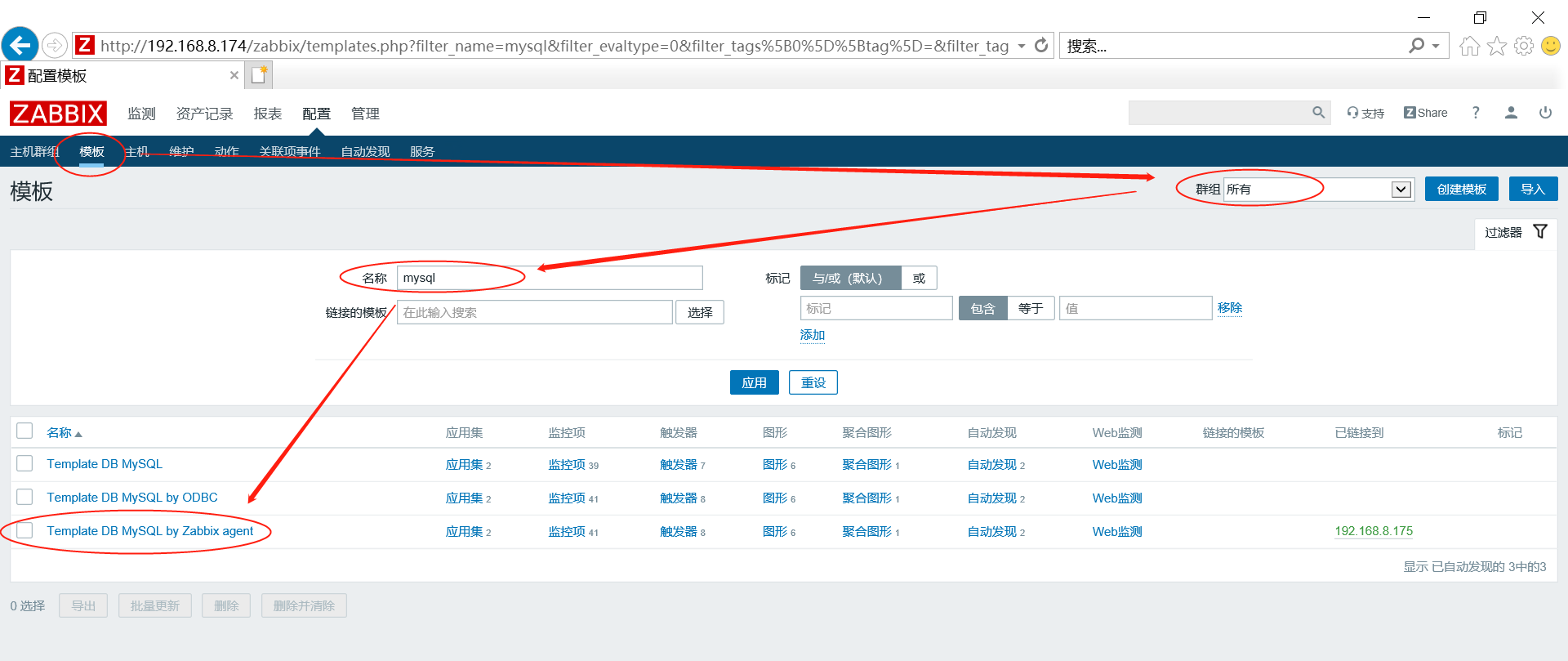1568x661 pixels.
Task: Open the help question mark icon
Action: pos(1476,113)
